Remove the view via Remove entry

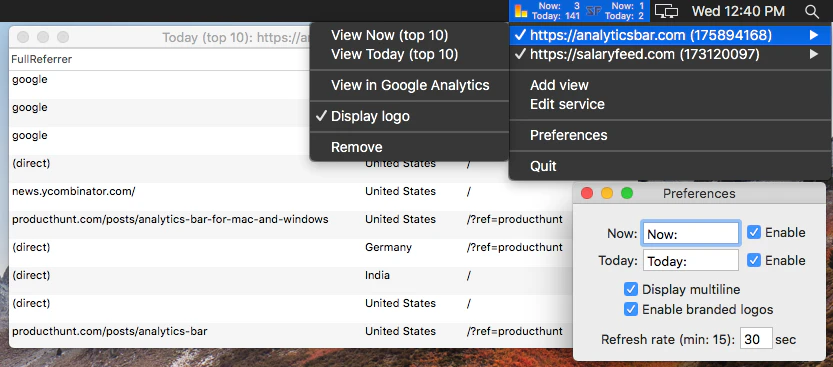click(356, 147)
